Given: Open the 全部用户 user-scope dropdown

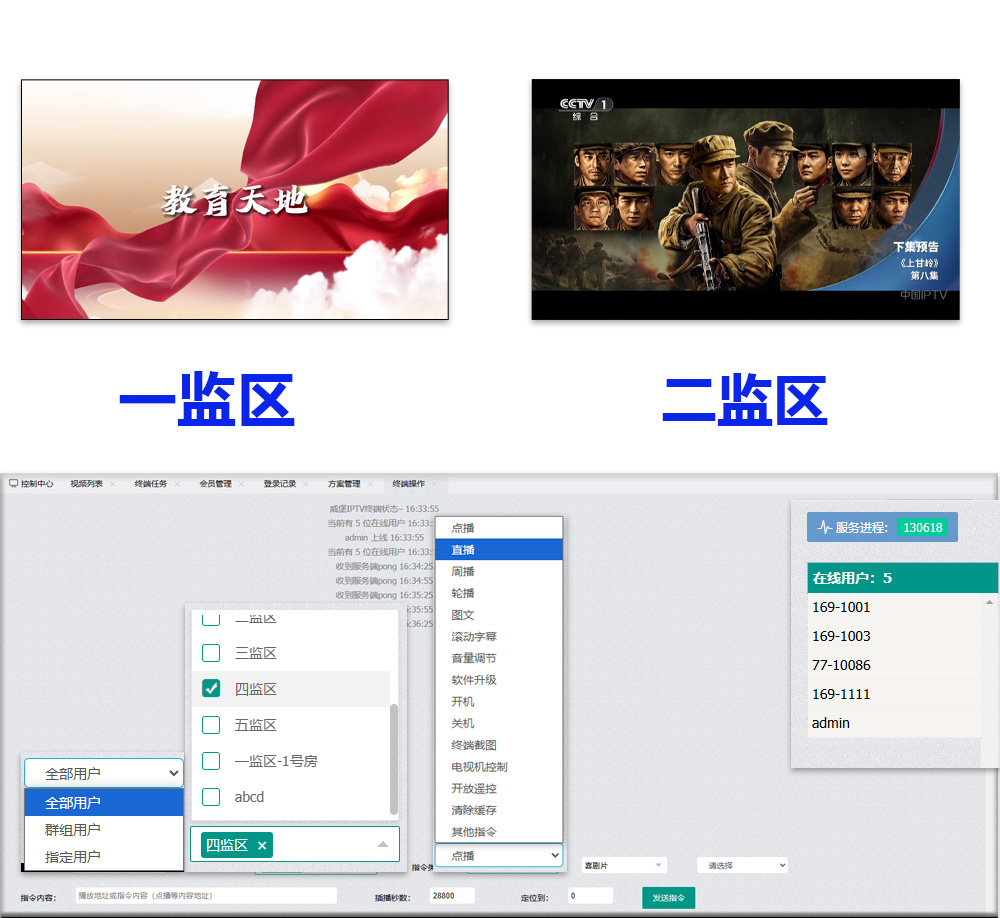Looking at the screenshot, I should [103, 773].
